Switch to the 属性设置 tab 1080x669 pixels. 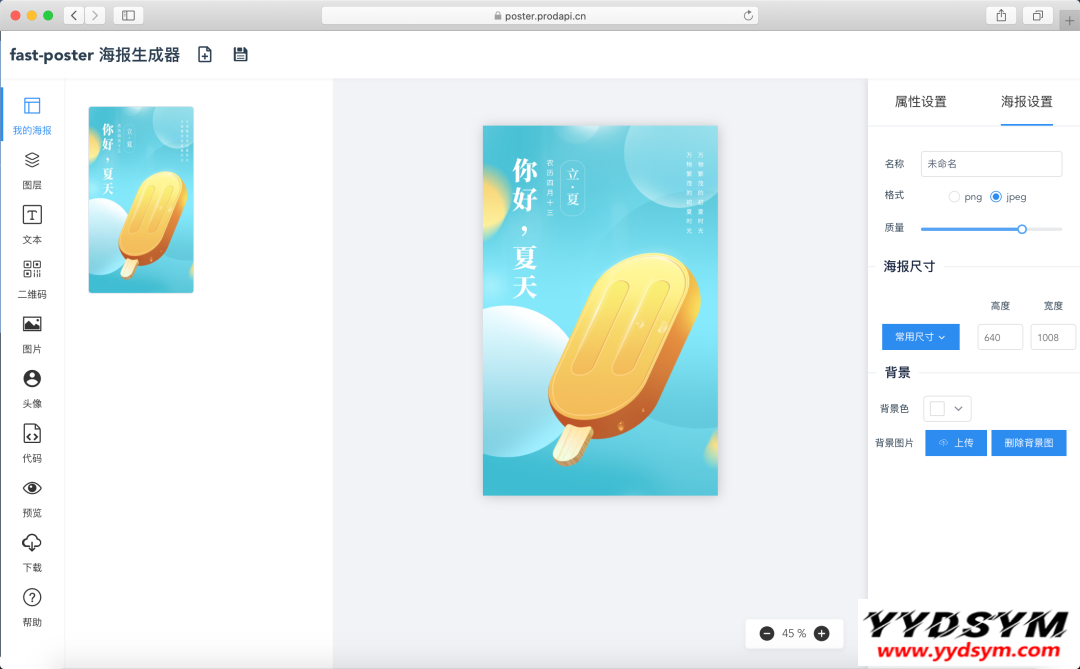pyautogui.click(x=920, y=102)
